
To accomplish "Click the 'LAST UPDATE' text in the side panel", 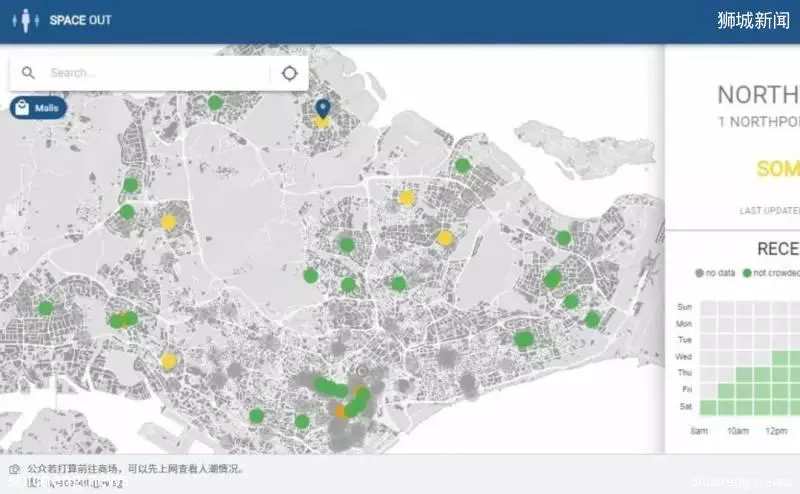I will click(770, 210).
